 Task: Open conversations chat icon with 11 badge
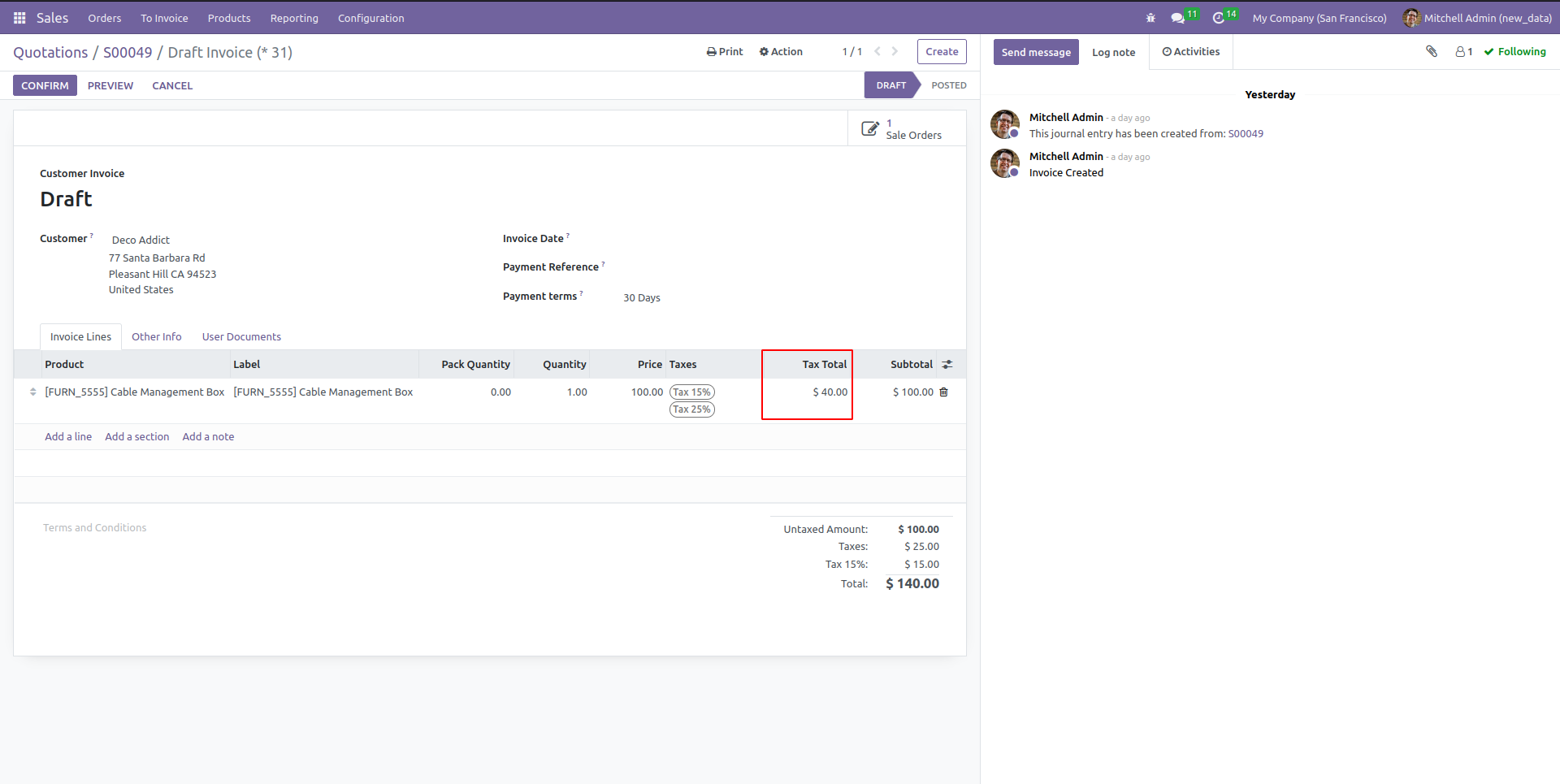[1184, 17]
